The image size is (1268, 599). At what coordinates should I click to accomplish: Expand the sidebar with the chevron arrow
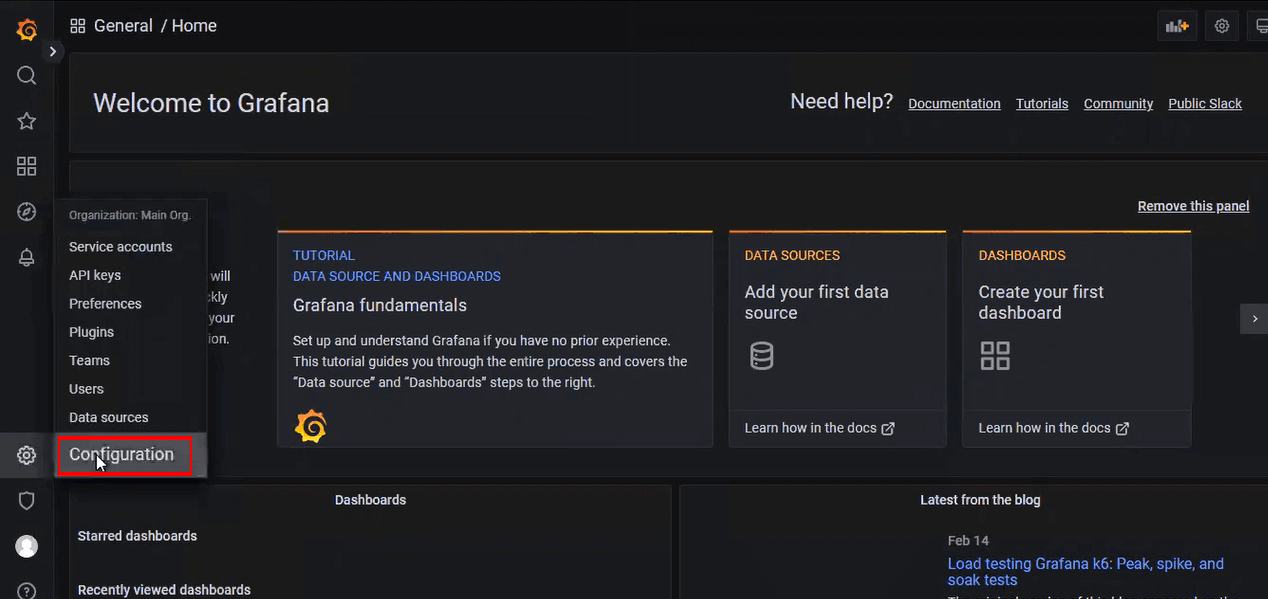tap(53, 49)
